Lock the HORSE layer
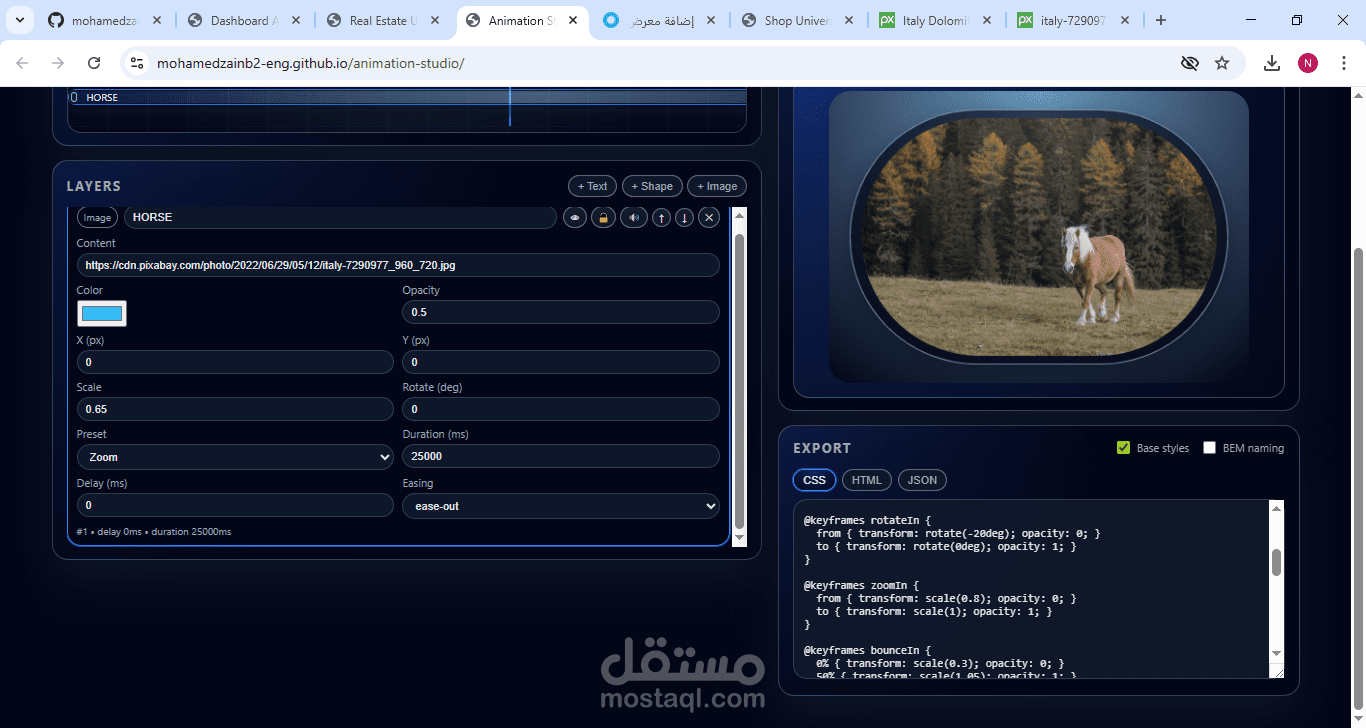 [x=603, y=217]
